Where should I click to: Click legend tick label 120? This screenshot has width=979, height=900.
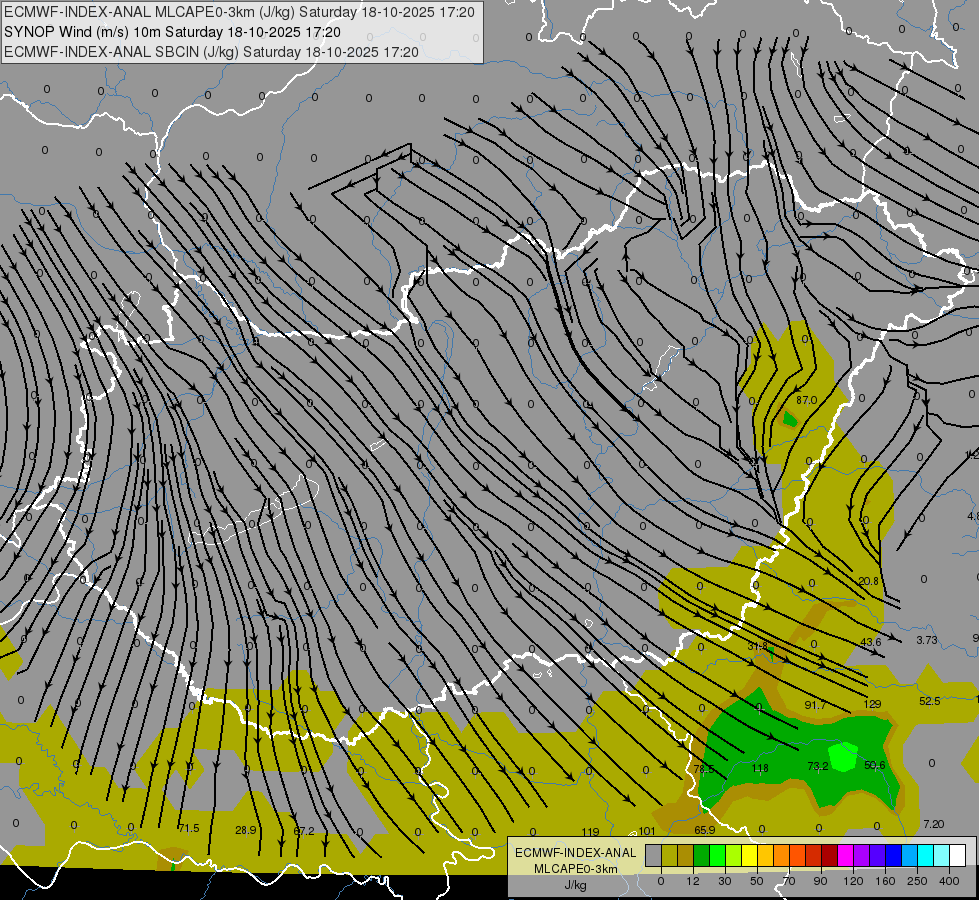[x=854, y=881]
